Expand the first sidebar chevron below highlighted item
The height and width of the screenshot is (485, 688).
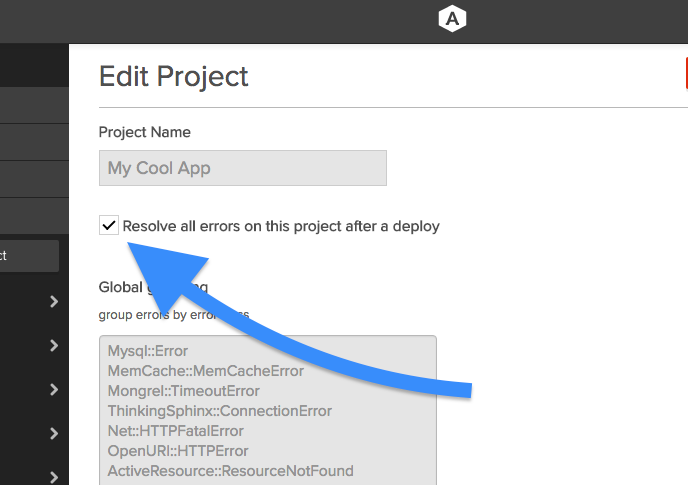[x=54, y=302]
